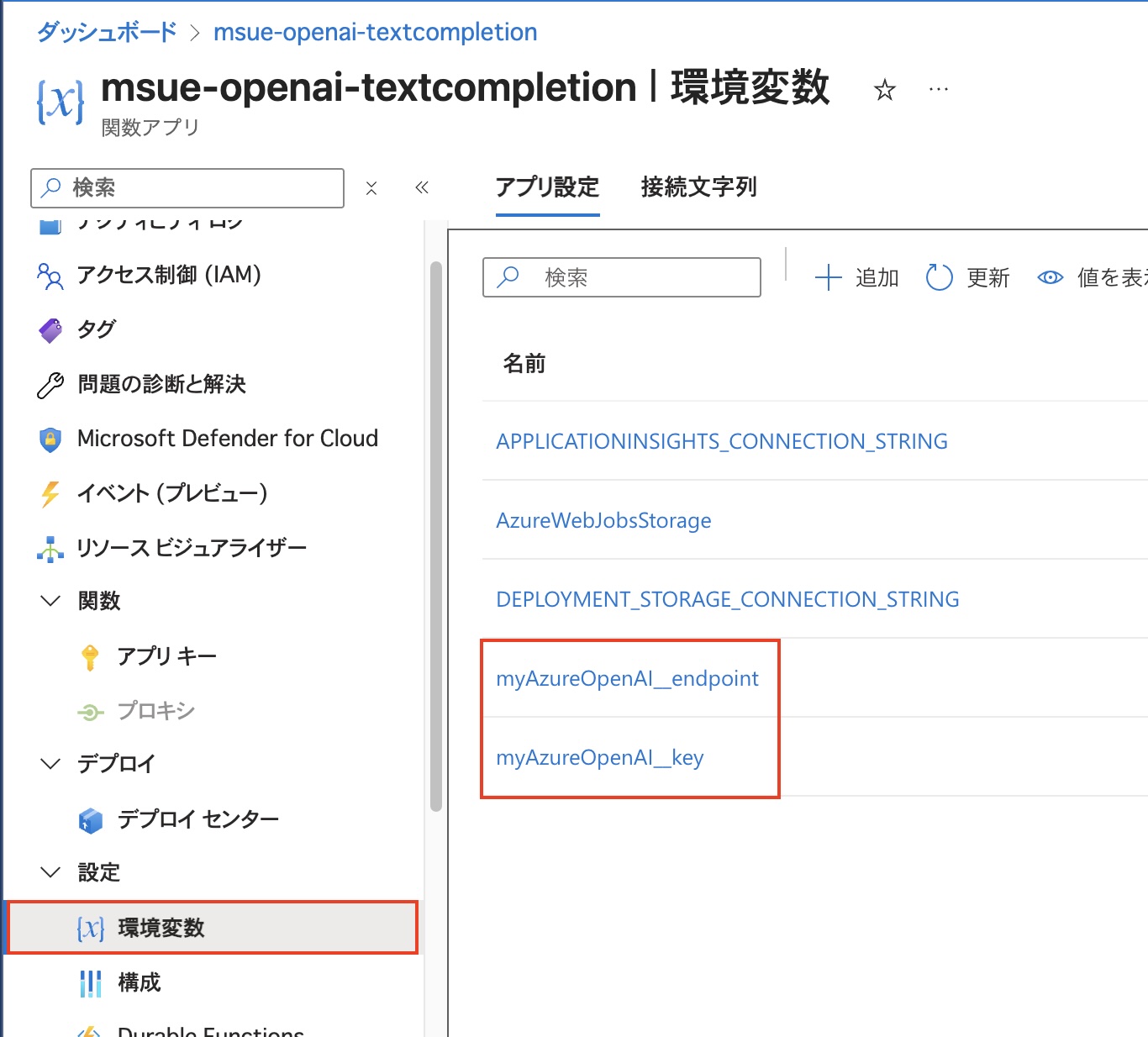Select the アプリ設定 tab
Screen dimensions: 1148x1037
pos(546,187)
